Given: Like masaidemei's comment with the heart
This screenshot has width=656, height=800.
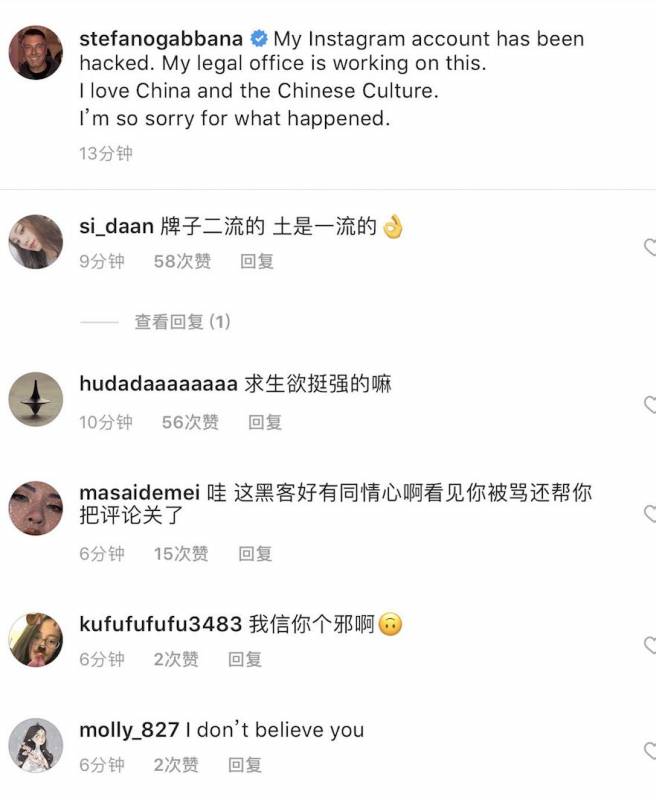Looking at the screenshot, I should pyautogui.click(x=650, y=514).
